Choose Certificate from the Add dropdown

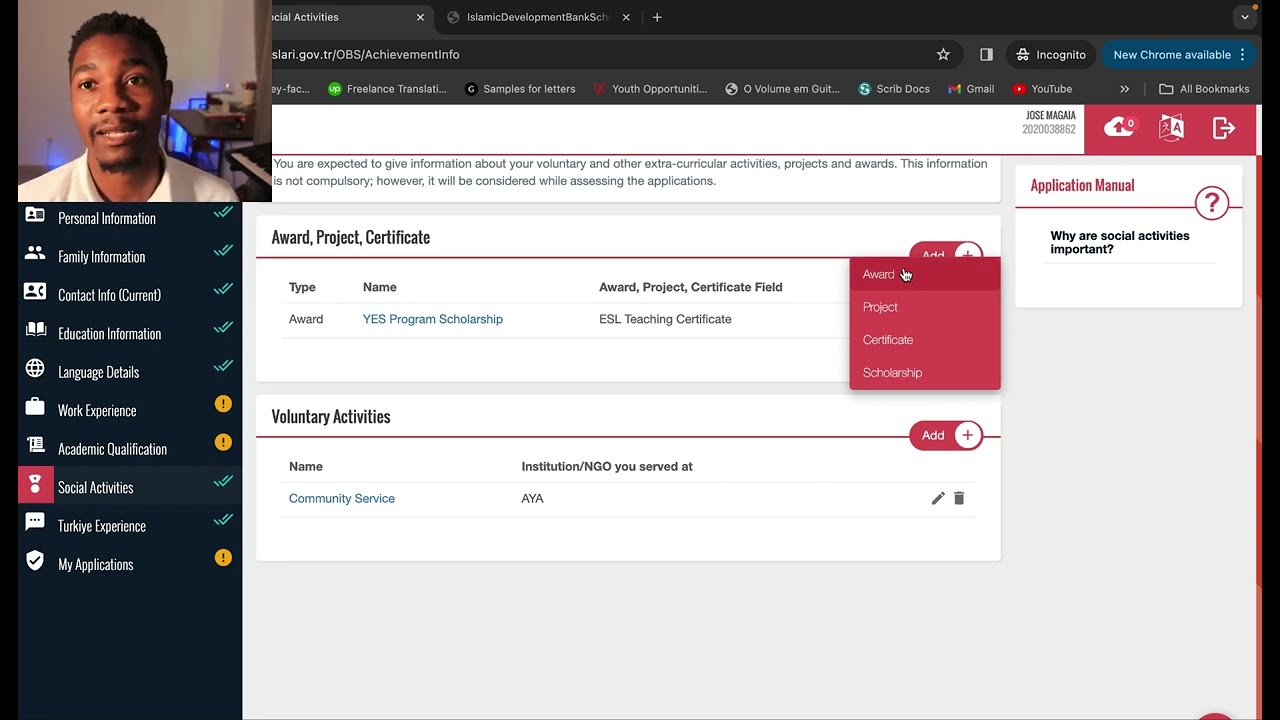click(x=925, y=340)
